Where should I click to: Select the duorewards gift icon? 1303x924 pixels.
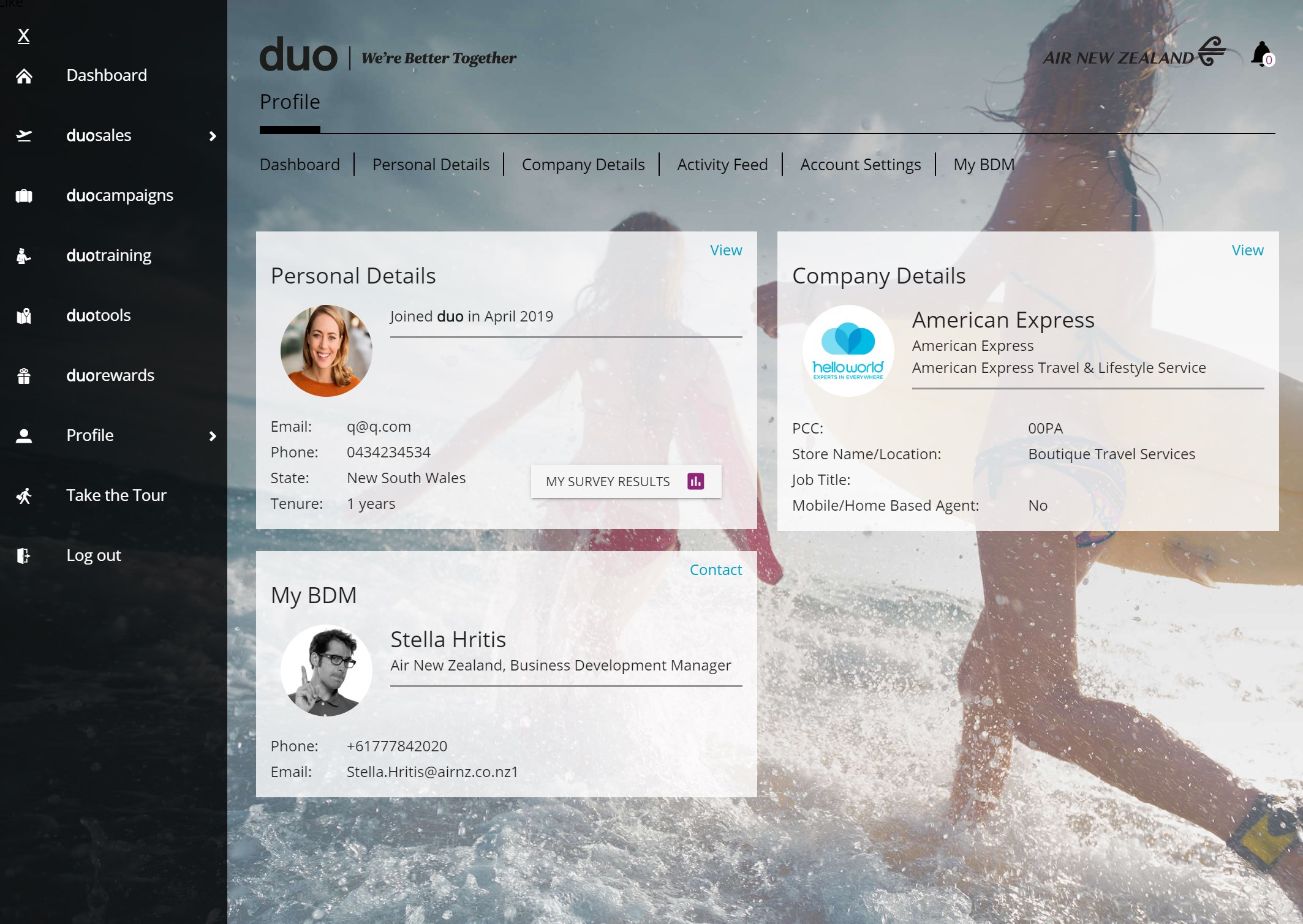point(25,376)
